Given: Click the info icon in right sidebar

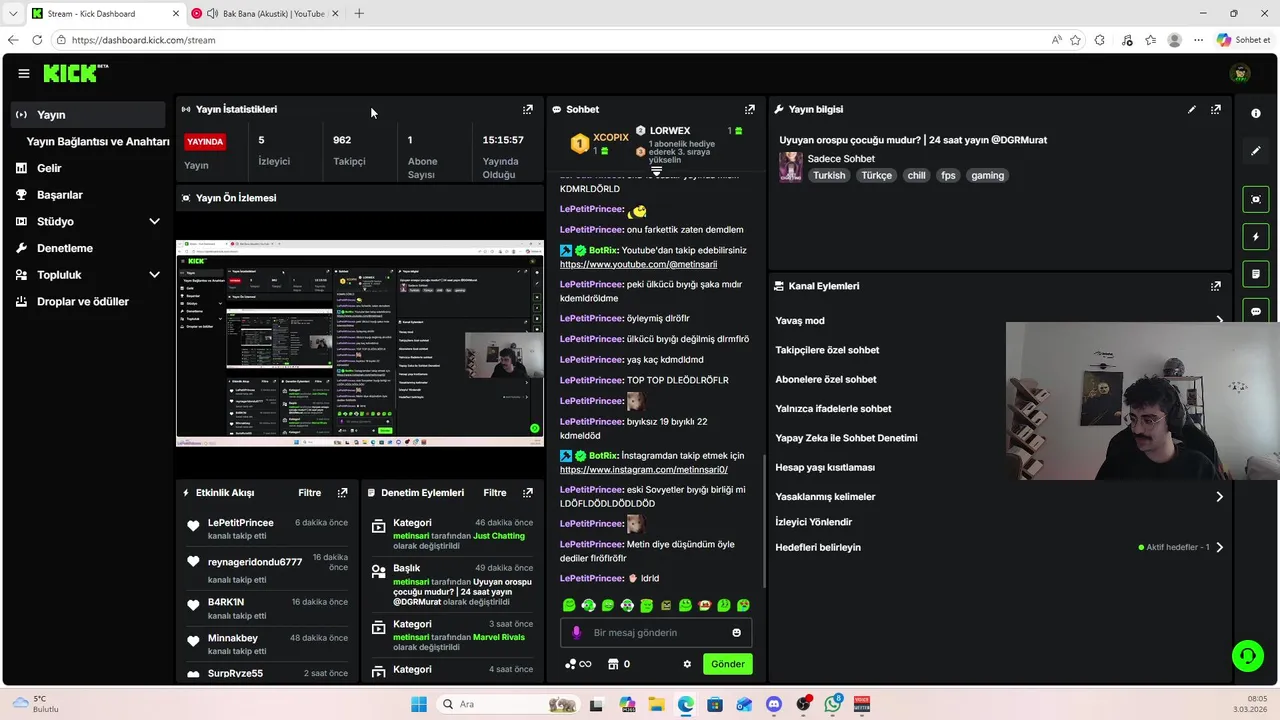Looking at the screenshot, I should click(1256, 114).
